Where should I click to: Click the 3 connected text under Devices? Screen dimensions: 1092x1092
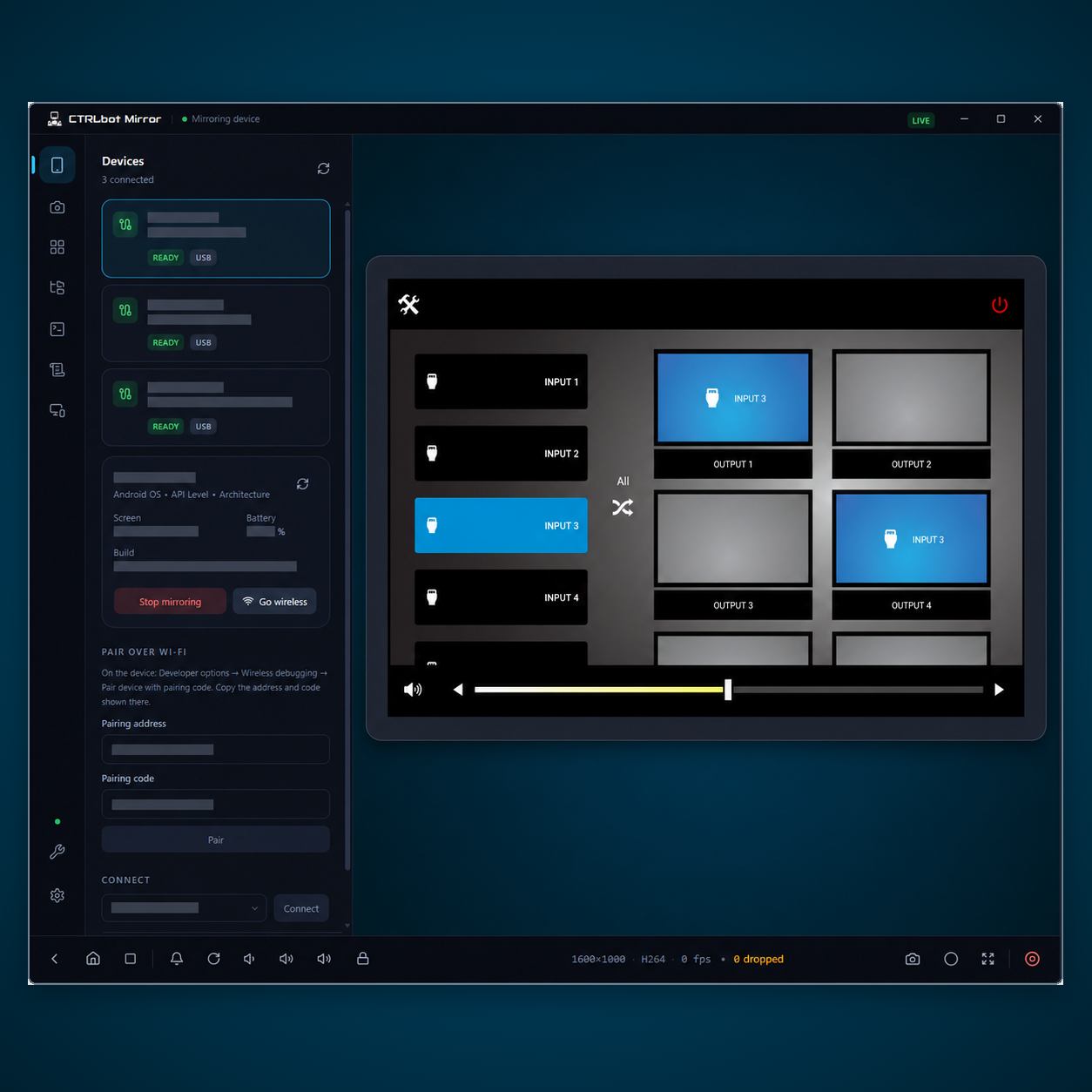coord(128,179)
